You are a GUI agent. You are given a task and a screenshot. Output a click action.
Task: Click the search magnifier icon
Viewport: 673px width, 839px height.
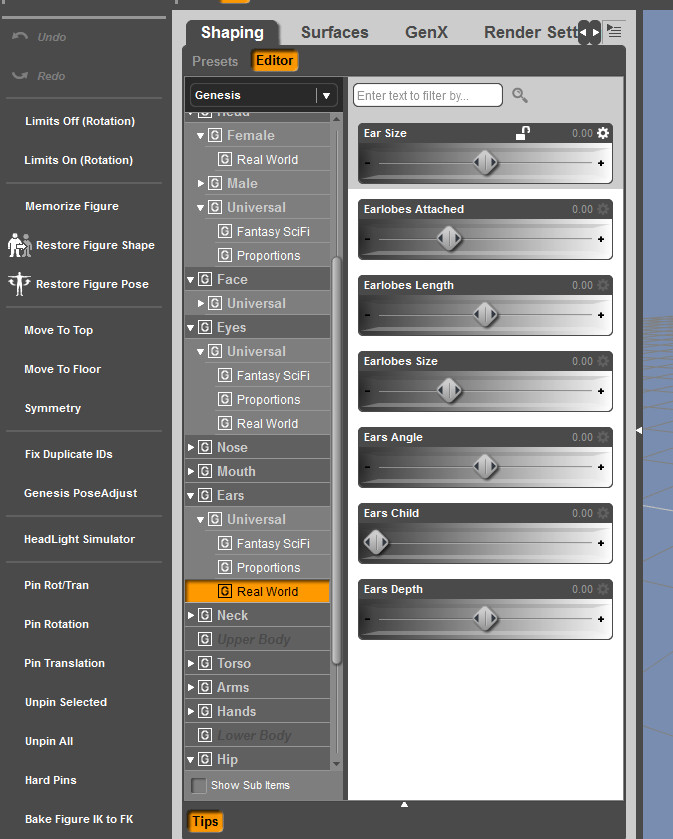519,95
